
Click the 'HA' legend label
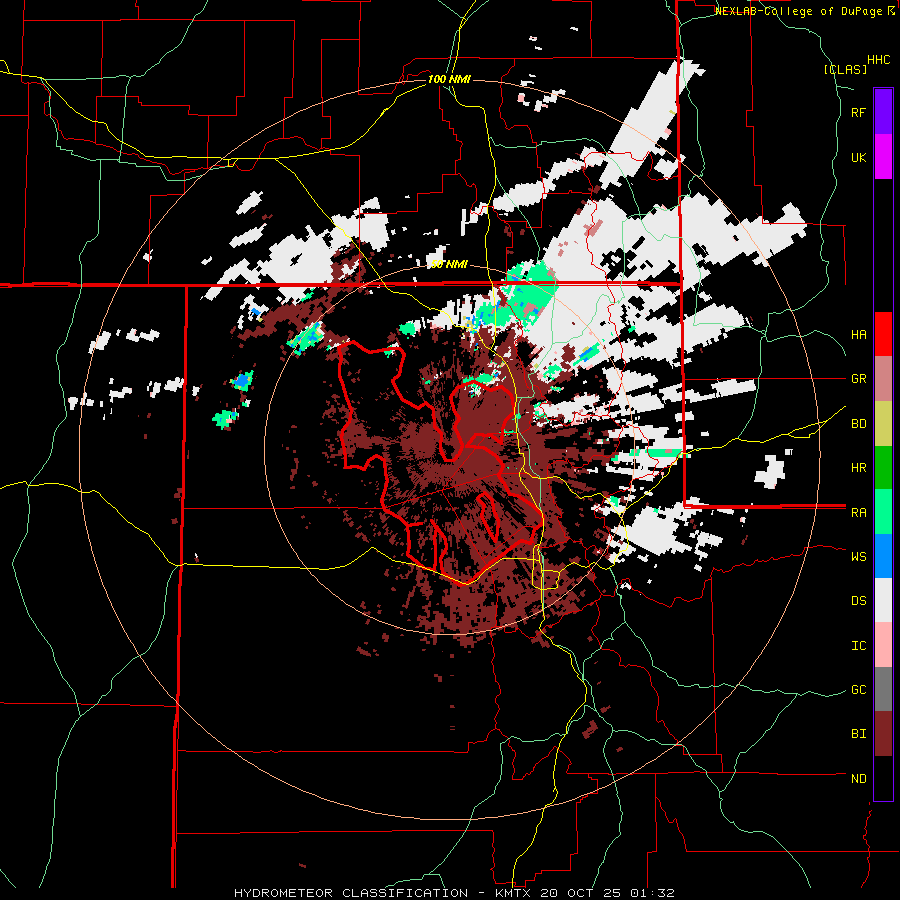(x=858, y=334)
